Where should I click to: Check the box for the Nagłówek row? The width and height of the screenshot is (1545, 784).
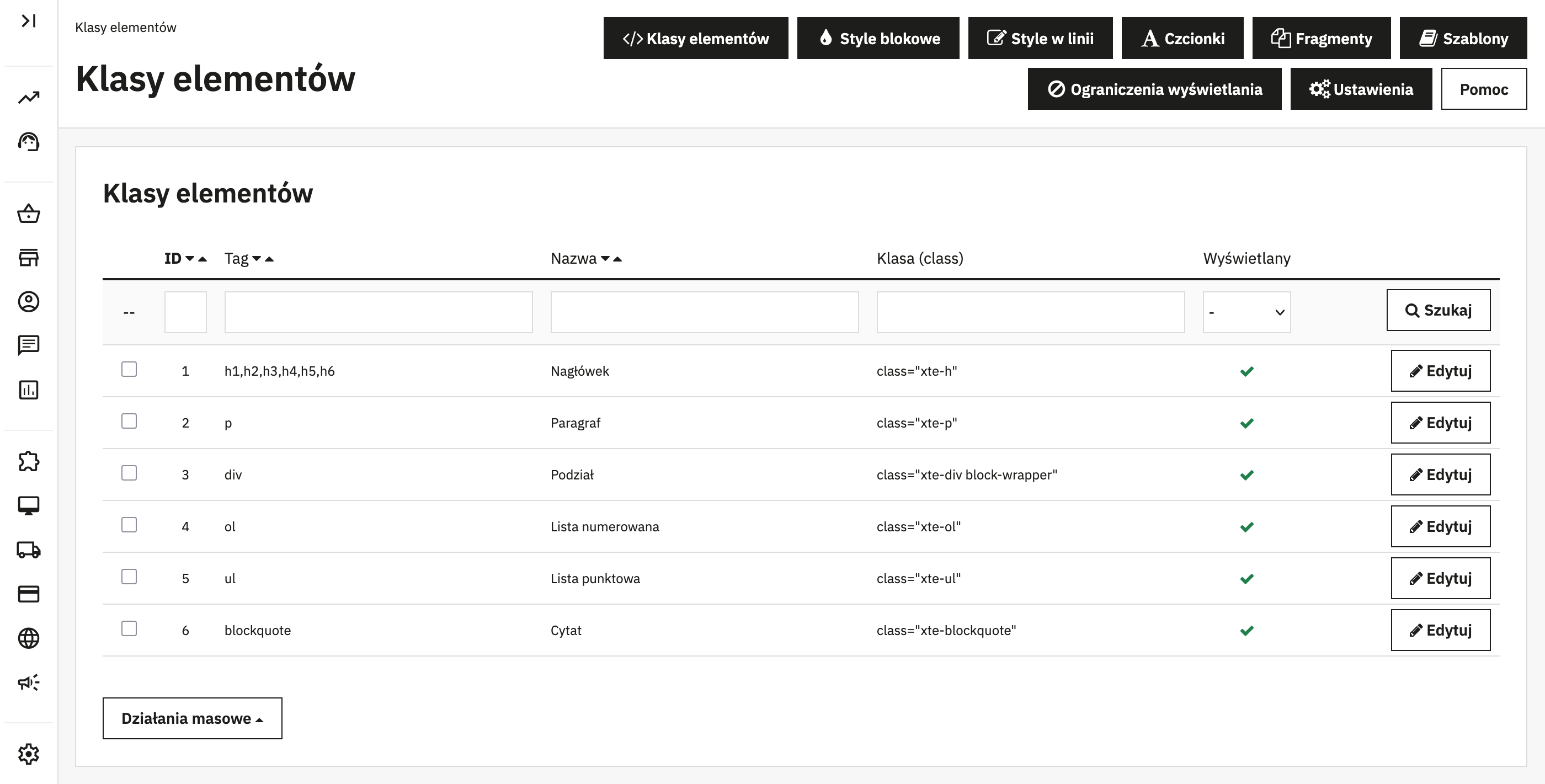[129, 370]
